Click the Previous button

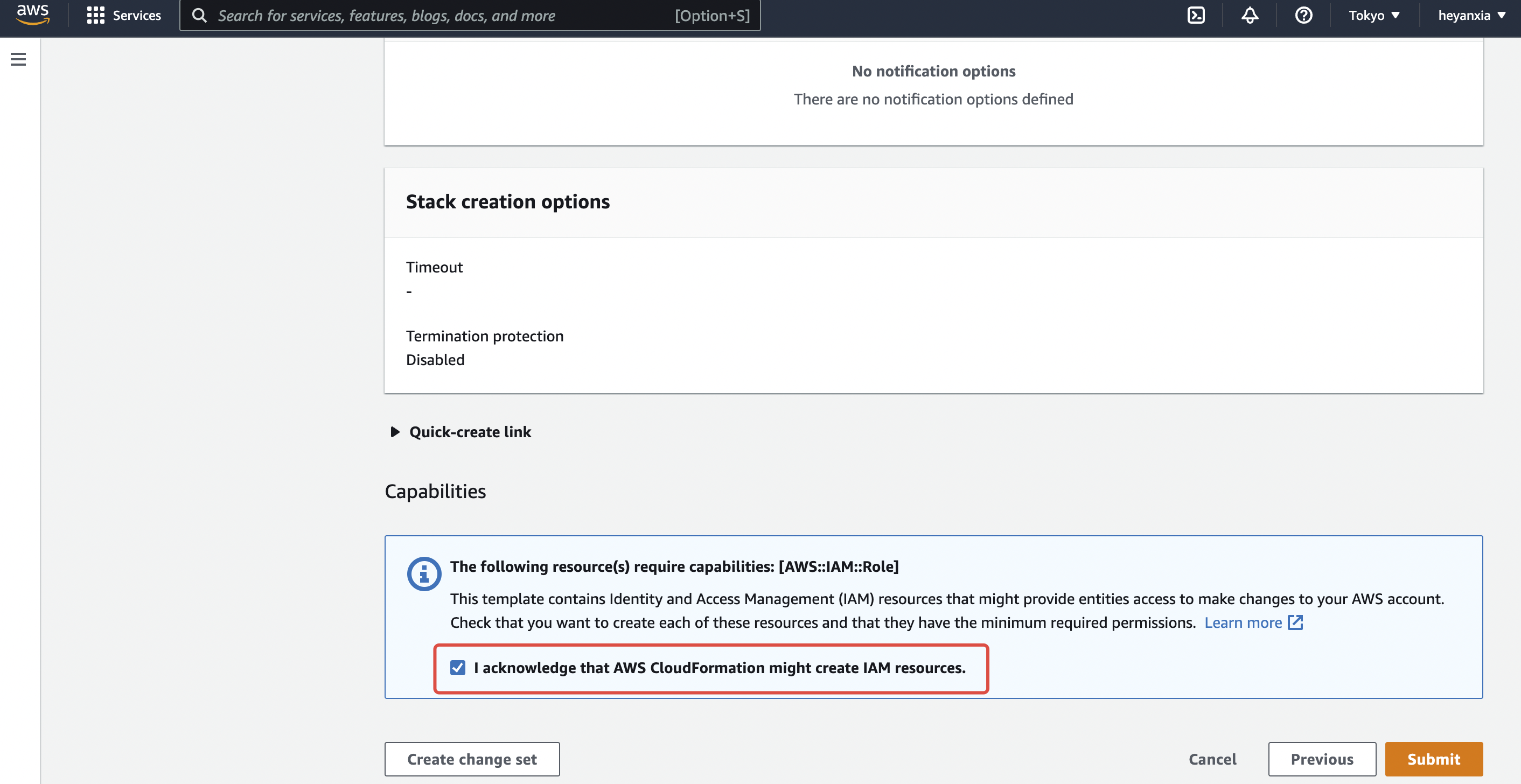(x=1321, y=759)
